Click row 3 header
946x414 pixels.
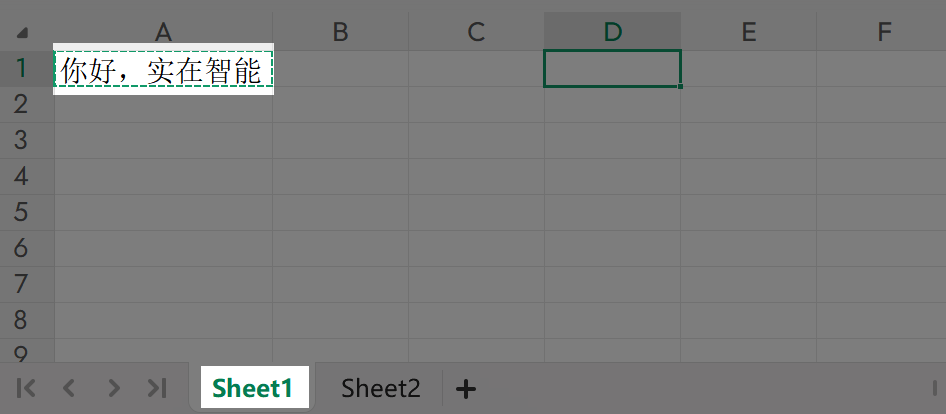point(21,141)
